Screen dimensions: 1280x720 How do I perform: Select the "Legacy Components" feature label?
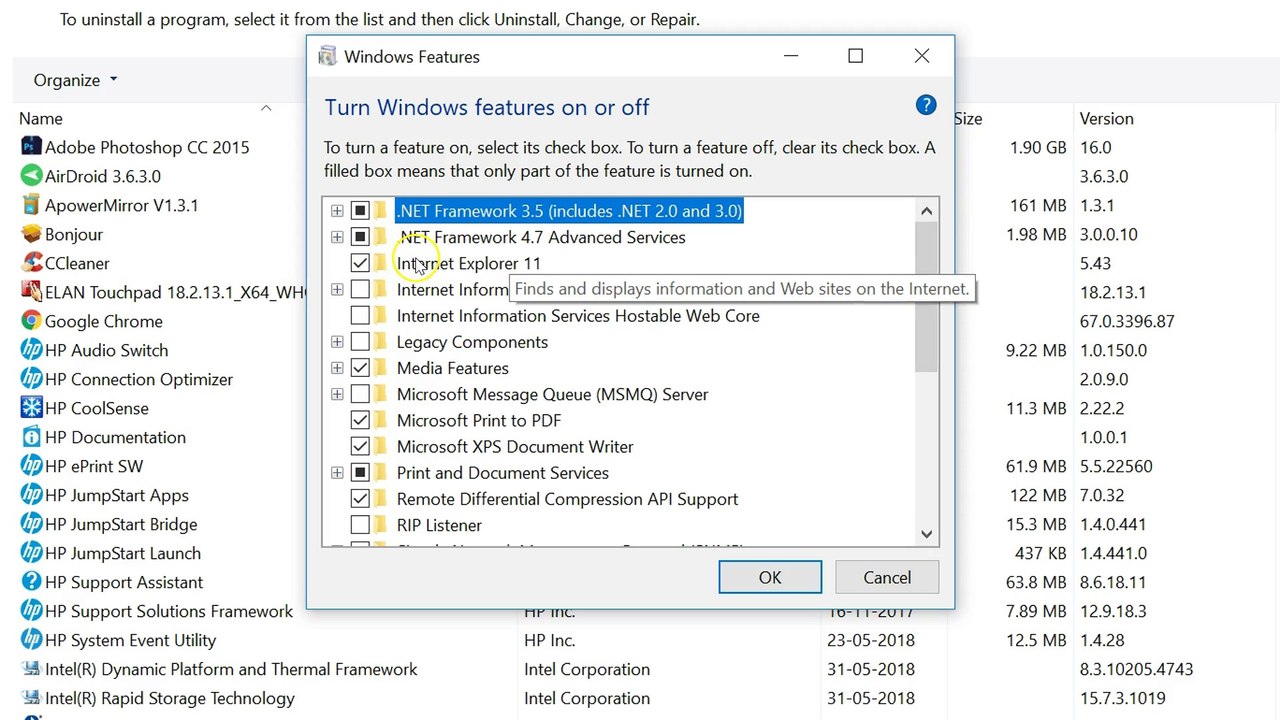(472, 342)
